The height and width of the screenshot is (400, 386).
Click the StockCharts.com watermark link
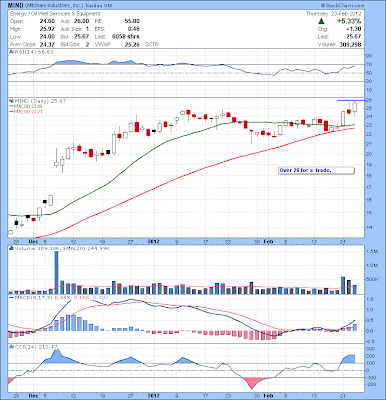[x=342, y=6]
